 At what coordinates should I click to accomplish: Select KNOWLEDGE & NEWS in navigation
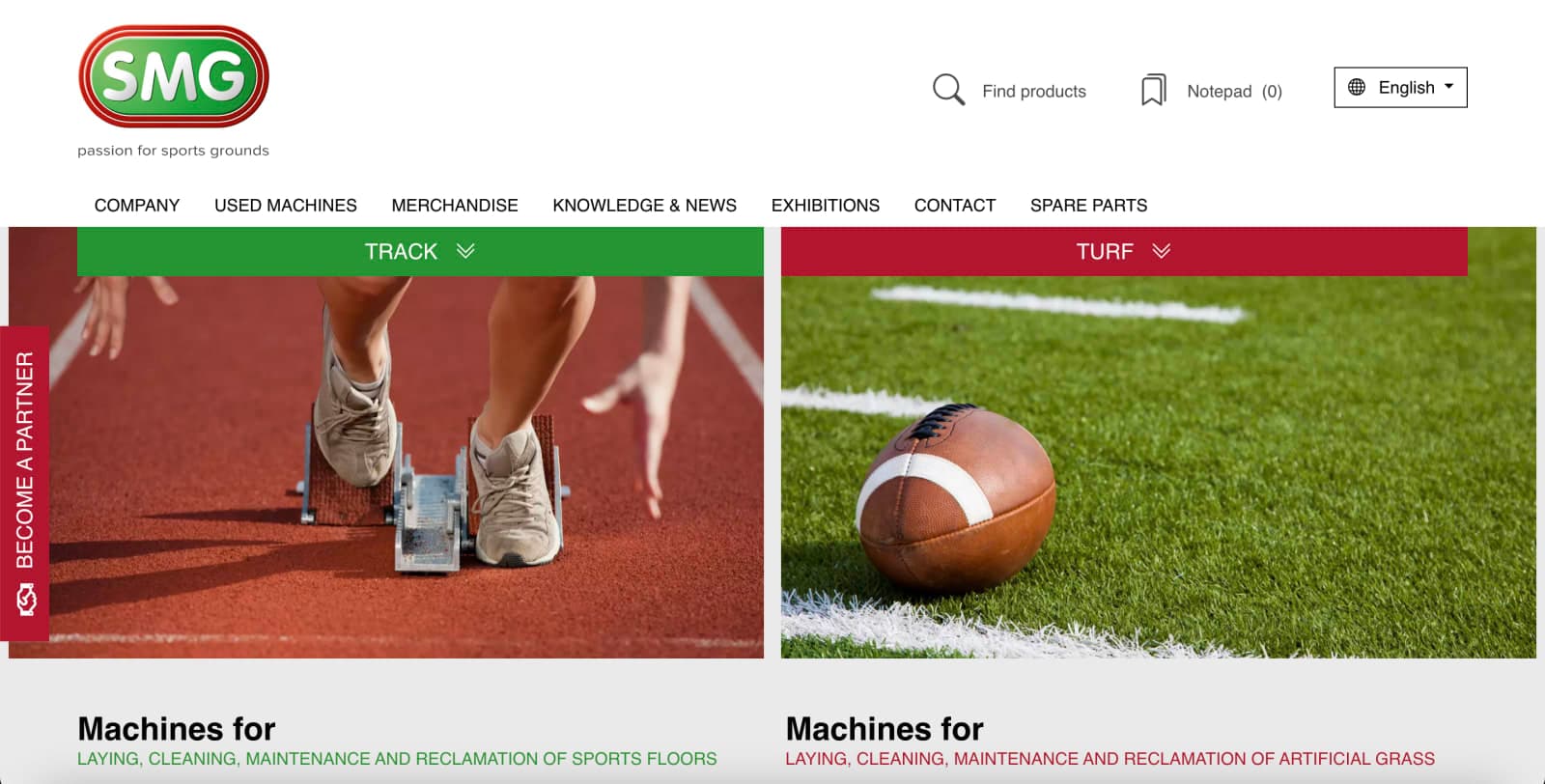(644, 205)
